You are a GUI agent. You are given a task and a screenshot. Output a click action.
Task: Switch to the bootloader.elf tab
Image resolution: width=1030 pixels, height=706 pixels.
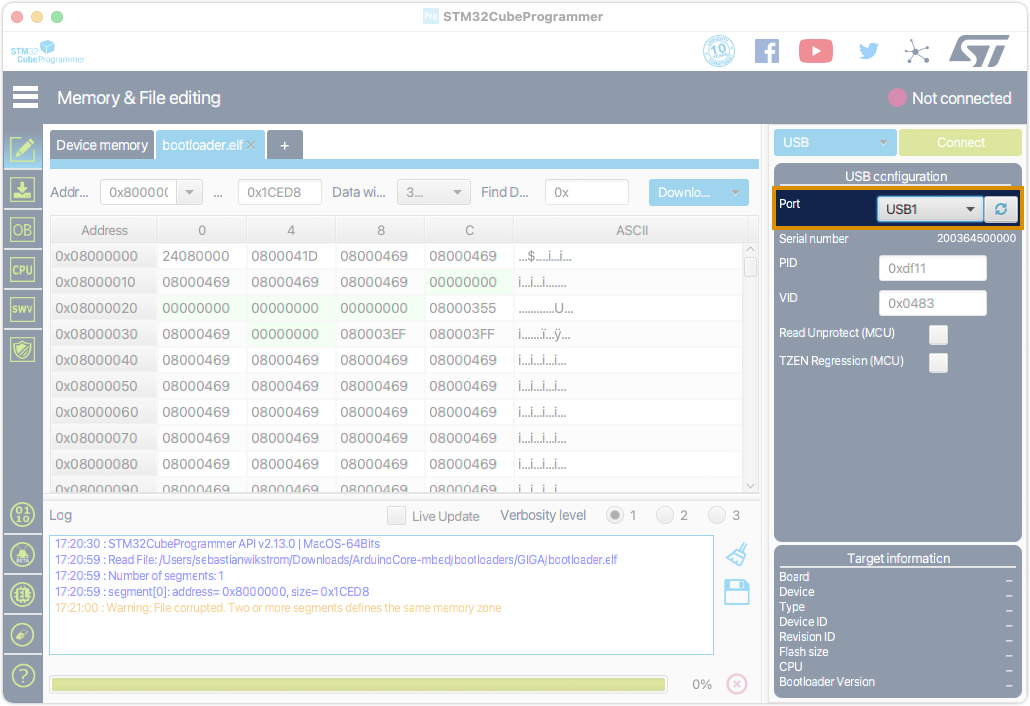tap(202, 145)
